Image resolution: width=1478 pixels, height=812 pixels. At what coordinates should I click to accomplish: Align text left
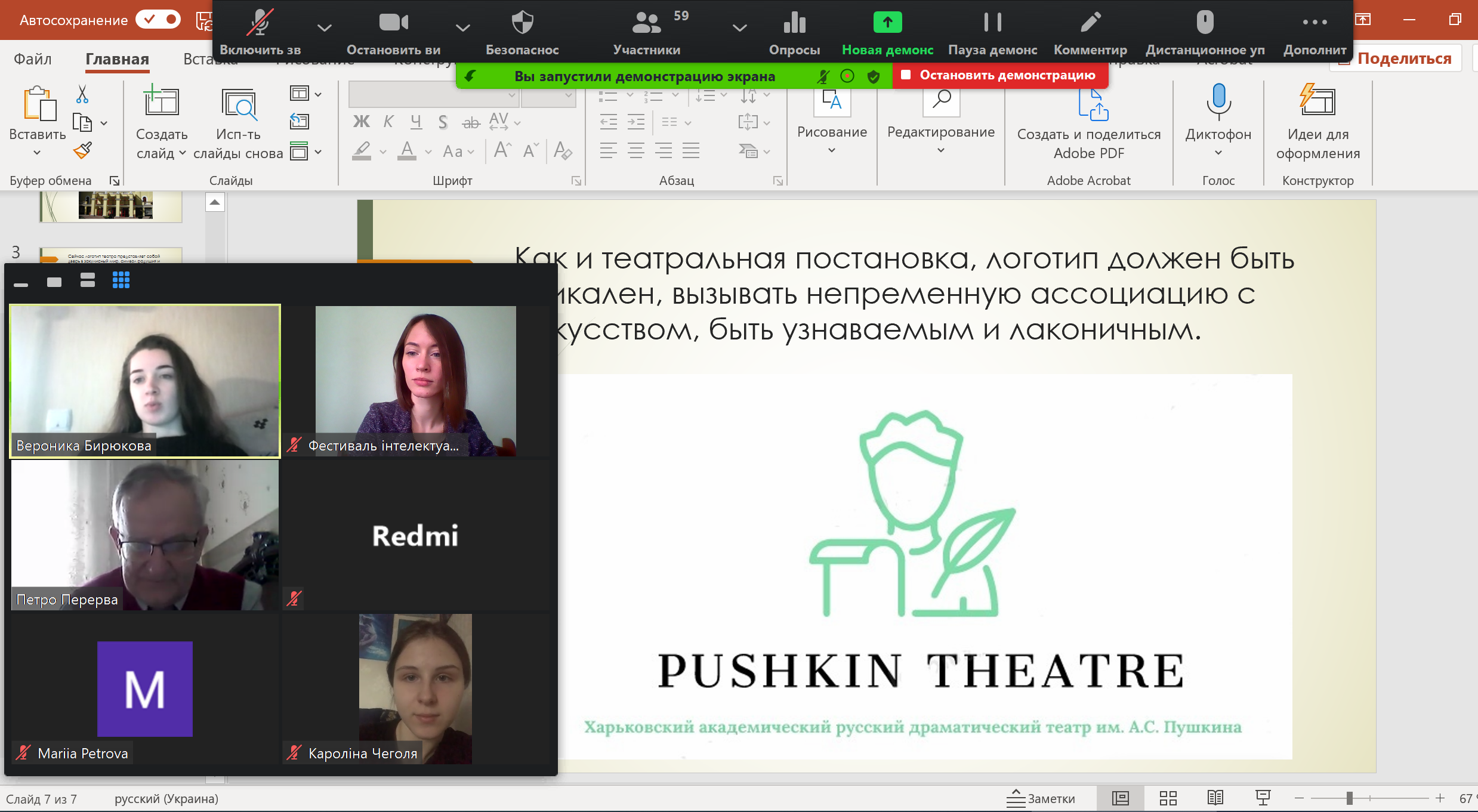coord(608,150)
